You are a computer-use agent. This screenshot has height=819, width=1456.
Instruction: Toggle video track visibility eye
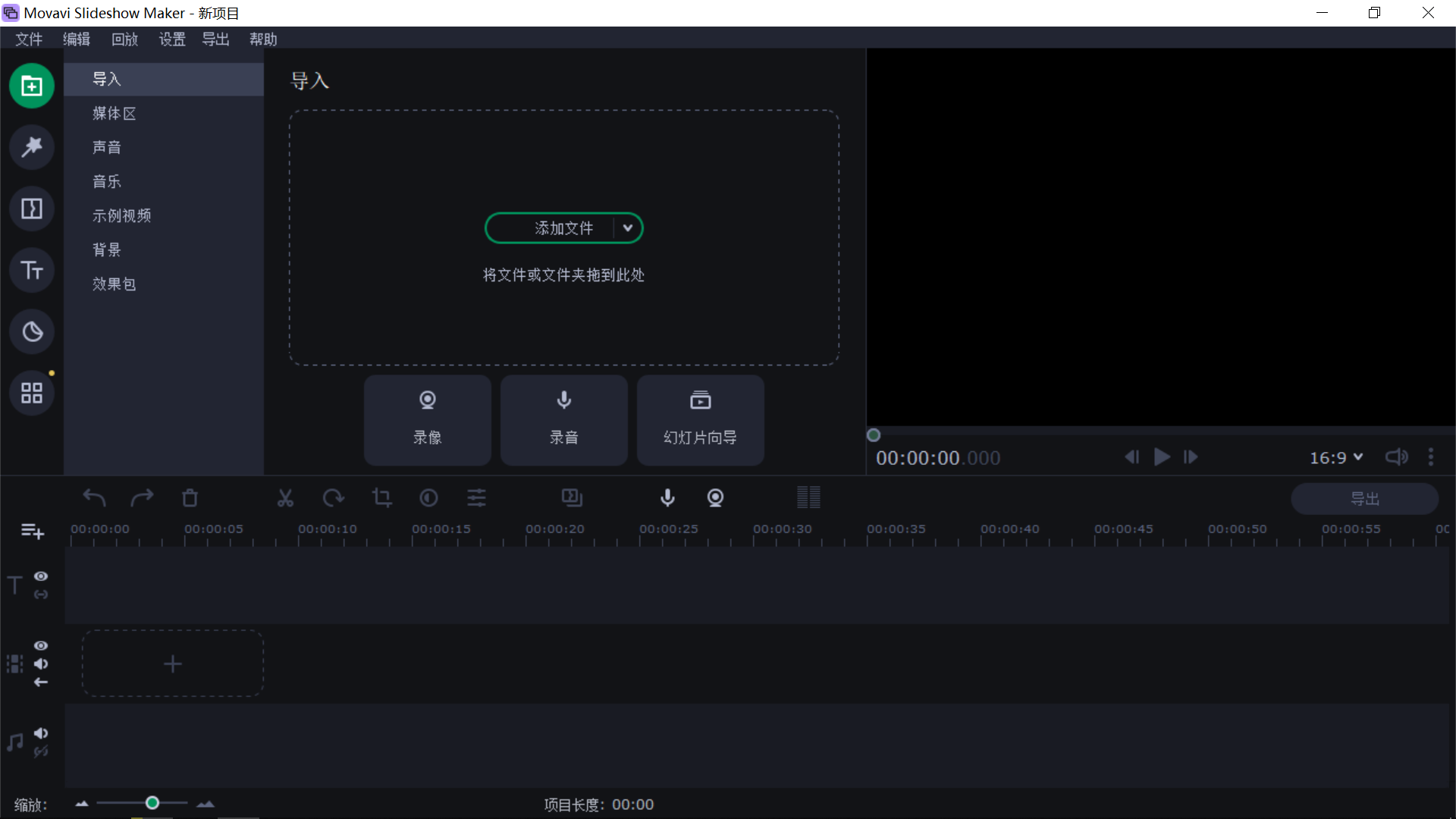(41, 645)
